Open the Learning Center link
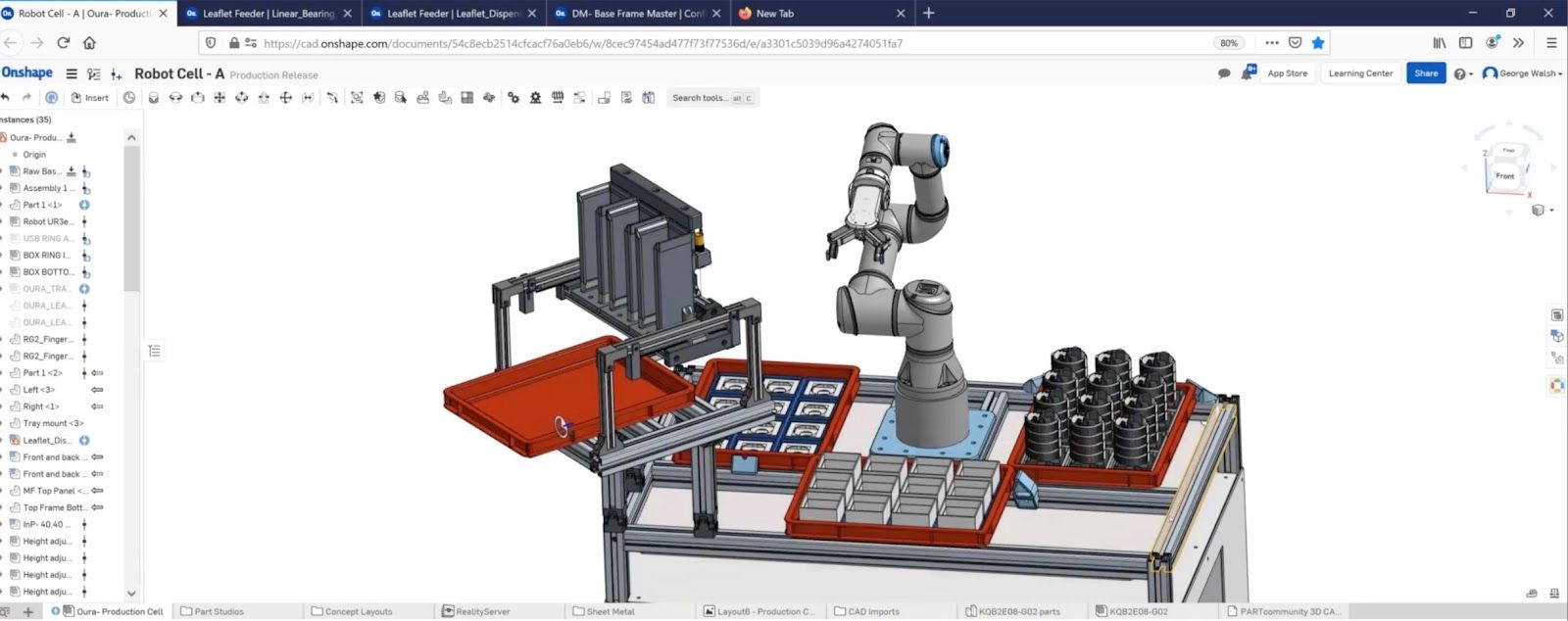The height and width of the screenshot is (621, 1568). [x=1360, y=73]
